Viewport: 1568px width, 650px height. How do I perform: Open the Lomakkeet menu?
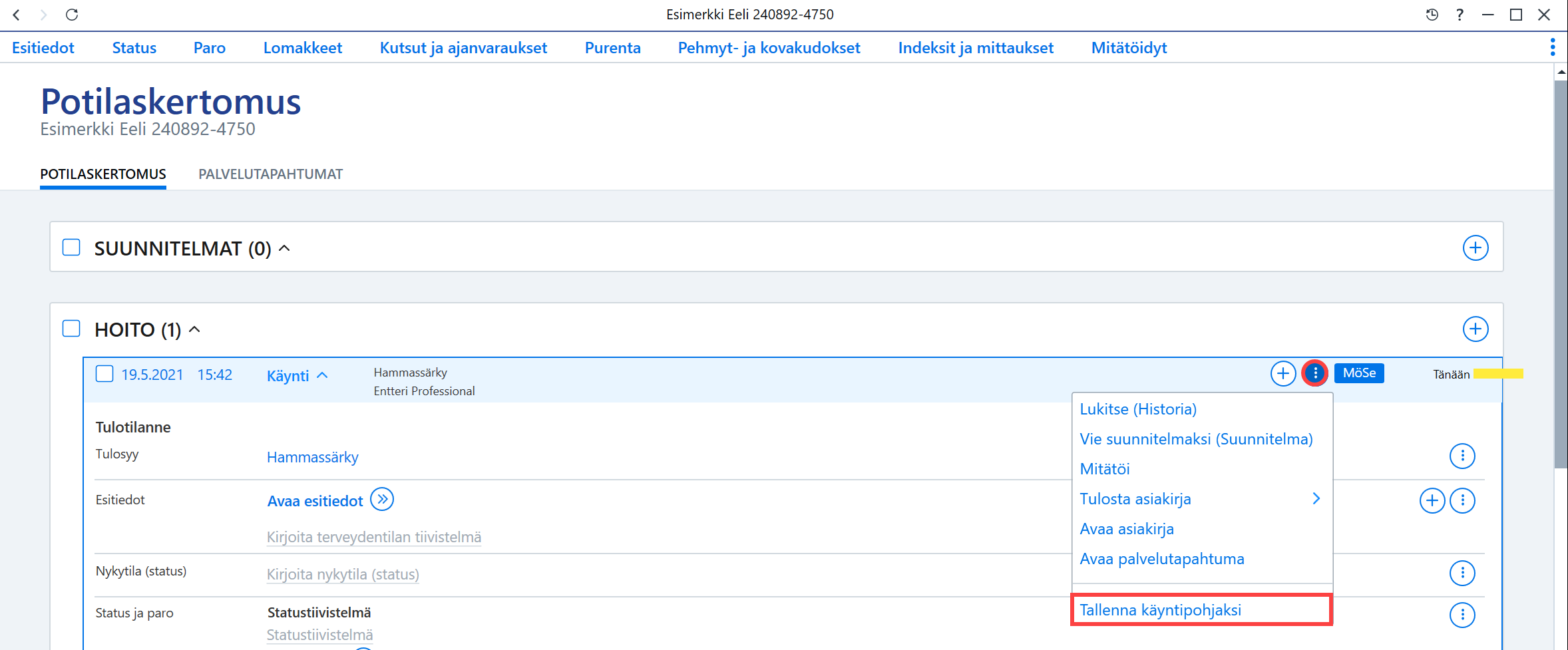click(303, 48)
